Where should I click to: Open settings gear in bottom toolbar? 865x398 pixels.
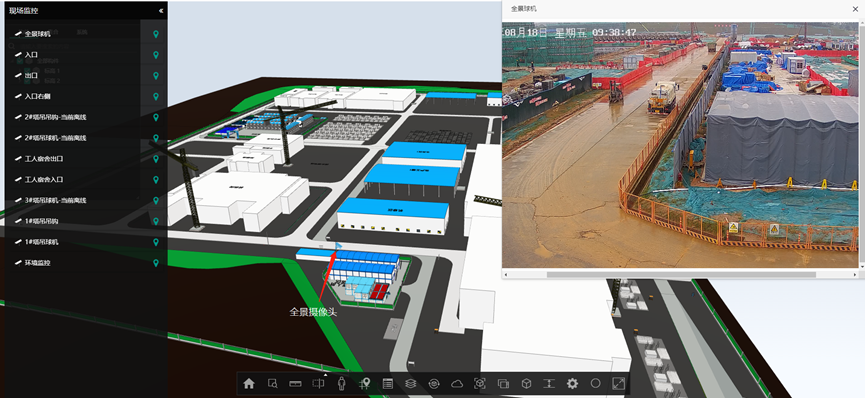[x=572, y=384]
